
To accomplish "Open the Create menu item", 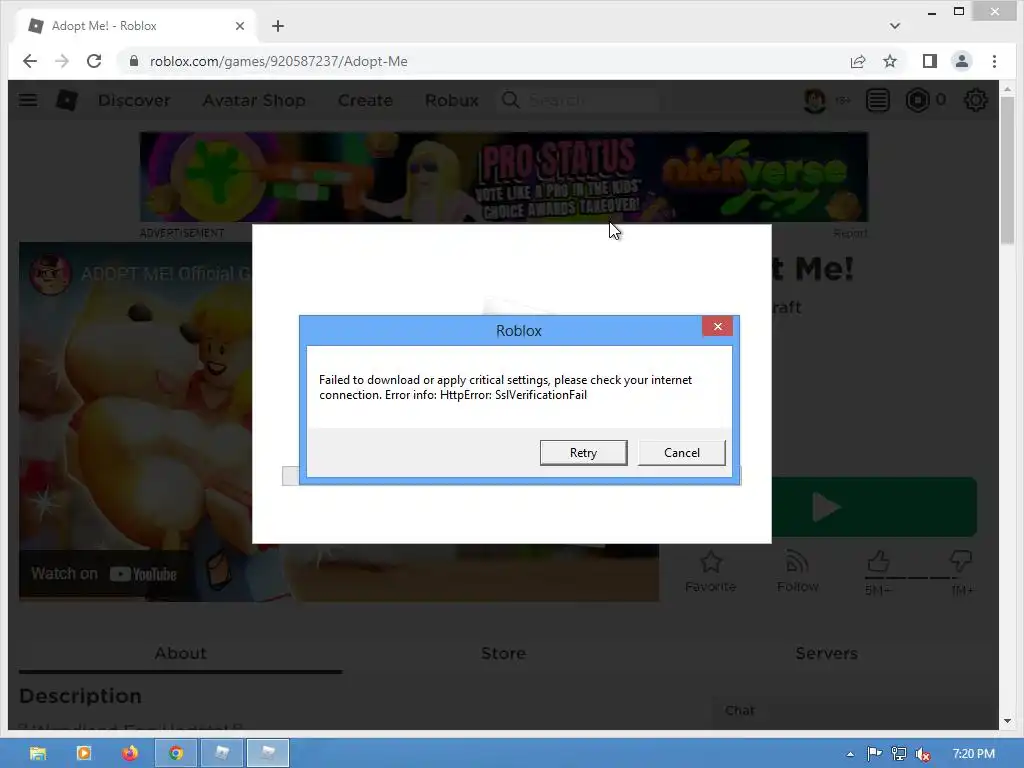I will (x=365, y=101).
